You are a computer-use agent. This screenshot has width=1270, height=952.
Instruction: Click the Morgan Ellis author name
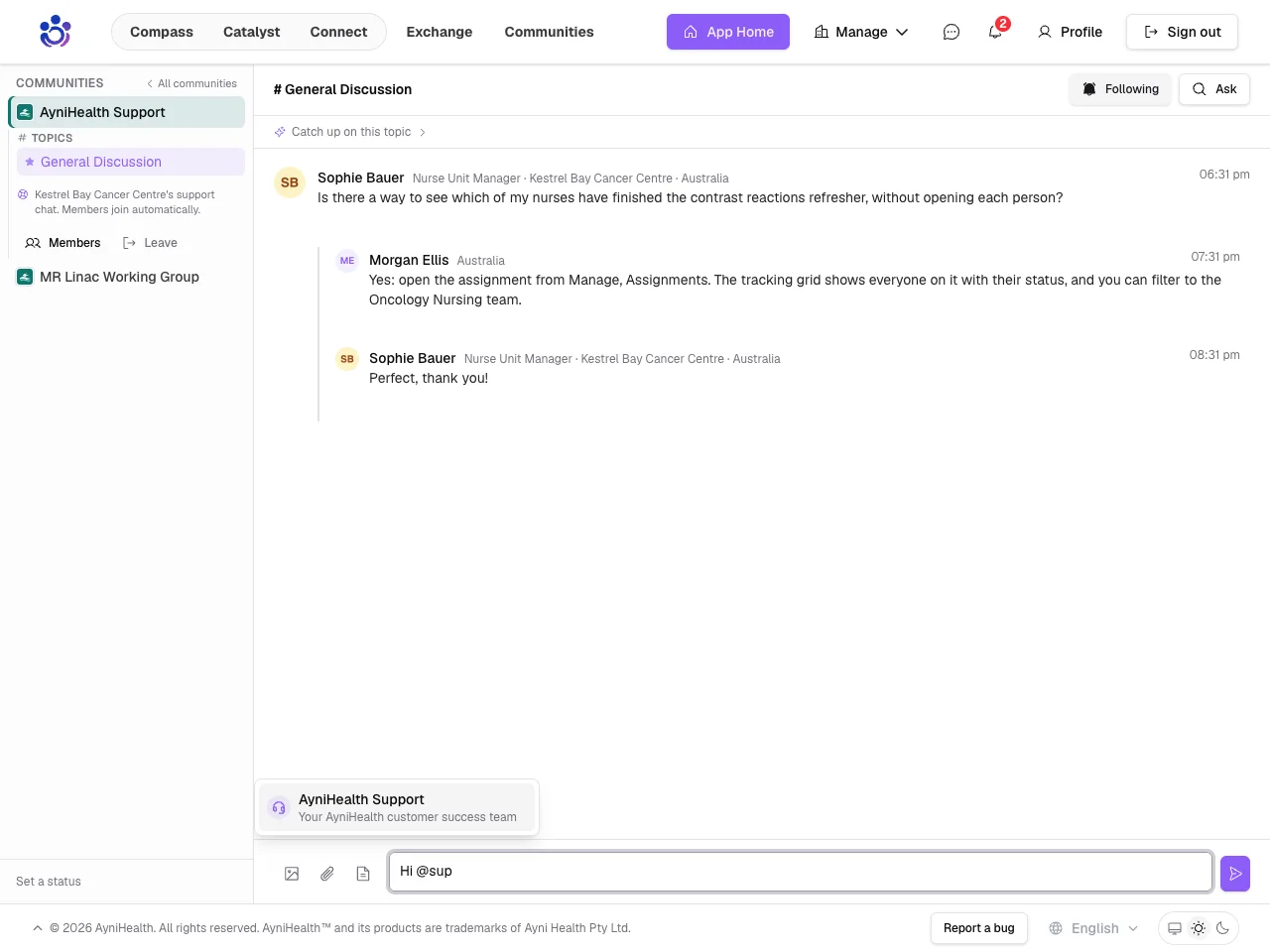click(x=409, y=260)
